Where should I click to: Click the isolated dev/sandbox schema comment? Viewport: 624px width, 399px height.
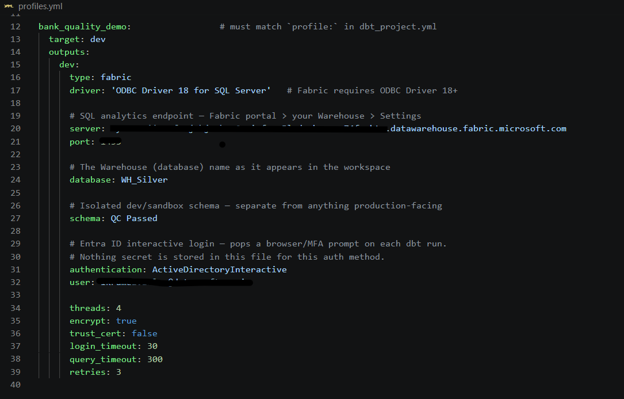click(255, 206)
